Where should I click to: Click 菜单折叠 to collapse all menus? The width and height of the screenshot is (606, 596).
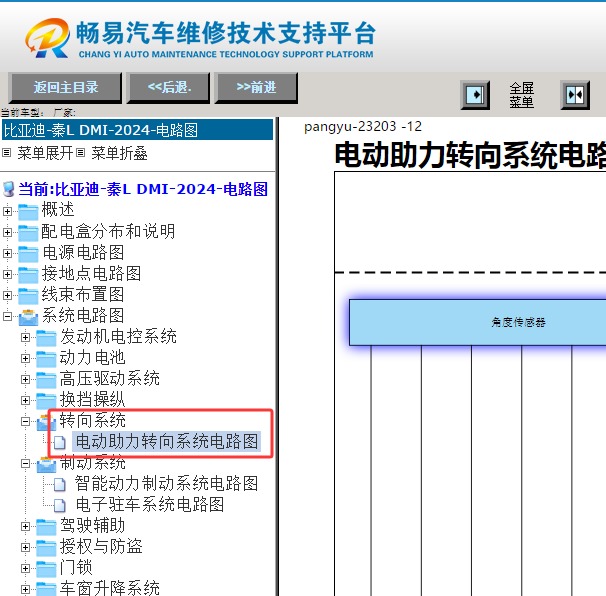(x=119, y=153)
